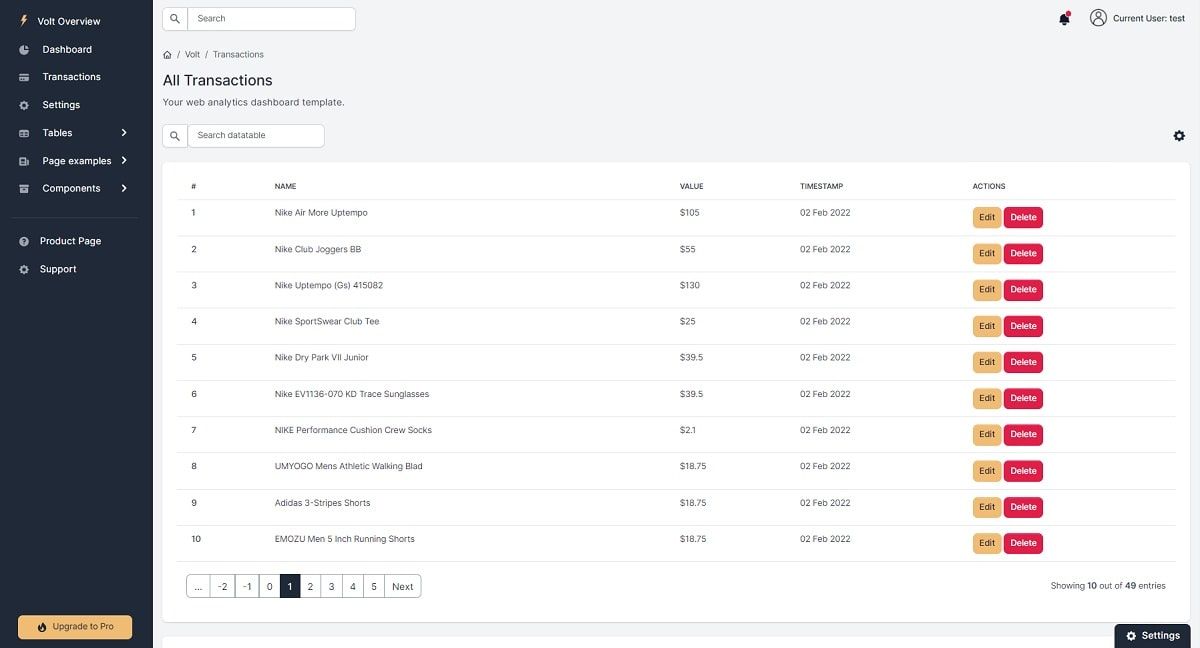Focus the Search datatable input field

pos(256,136)
